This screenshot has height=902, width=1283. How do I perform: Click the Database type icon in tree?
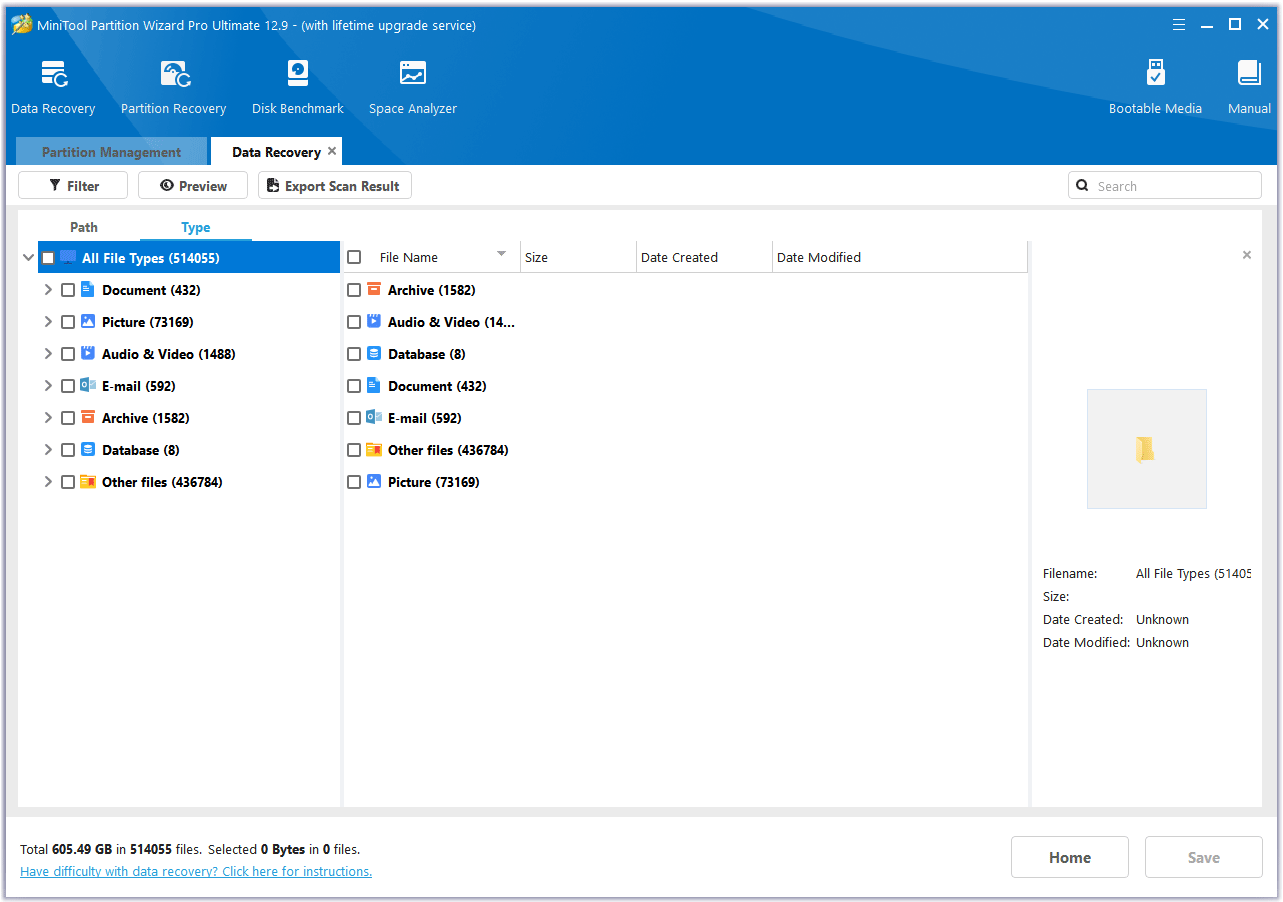tap(87, 450)
